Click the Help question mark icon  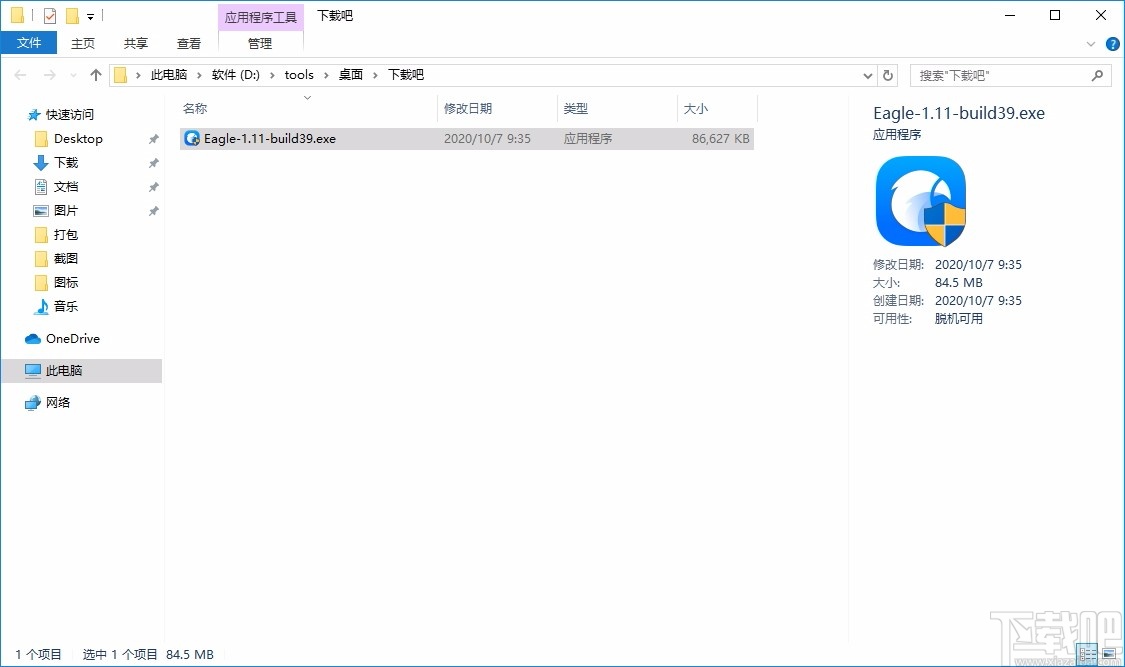coord(1112,43)
